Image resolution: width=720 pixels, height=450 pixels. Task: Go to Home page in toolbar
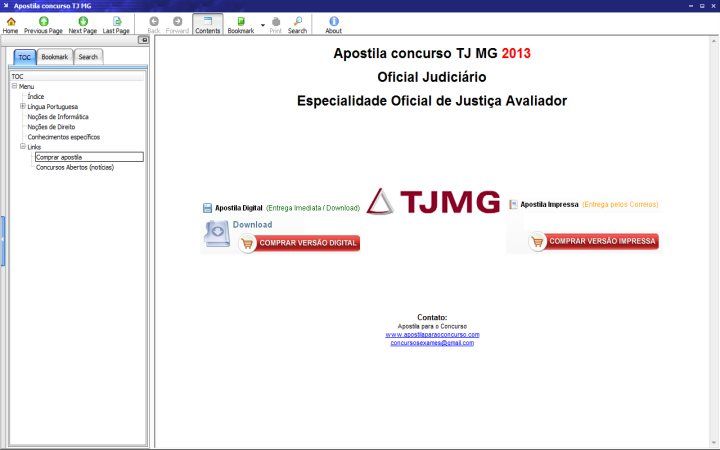11,25
